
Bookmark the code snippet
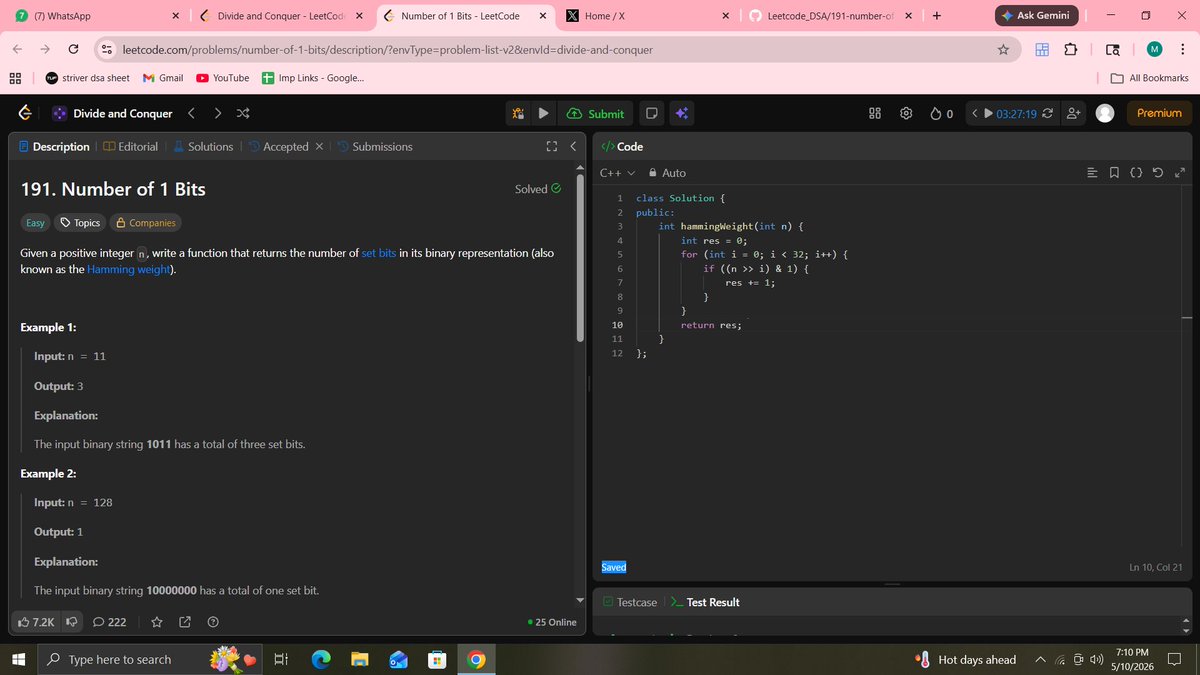pos(1114,173)
